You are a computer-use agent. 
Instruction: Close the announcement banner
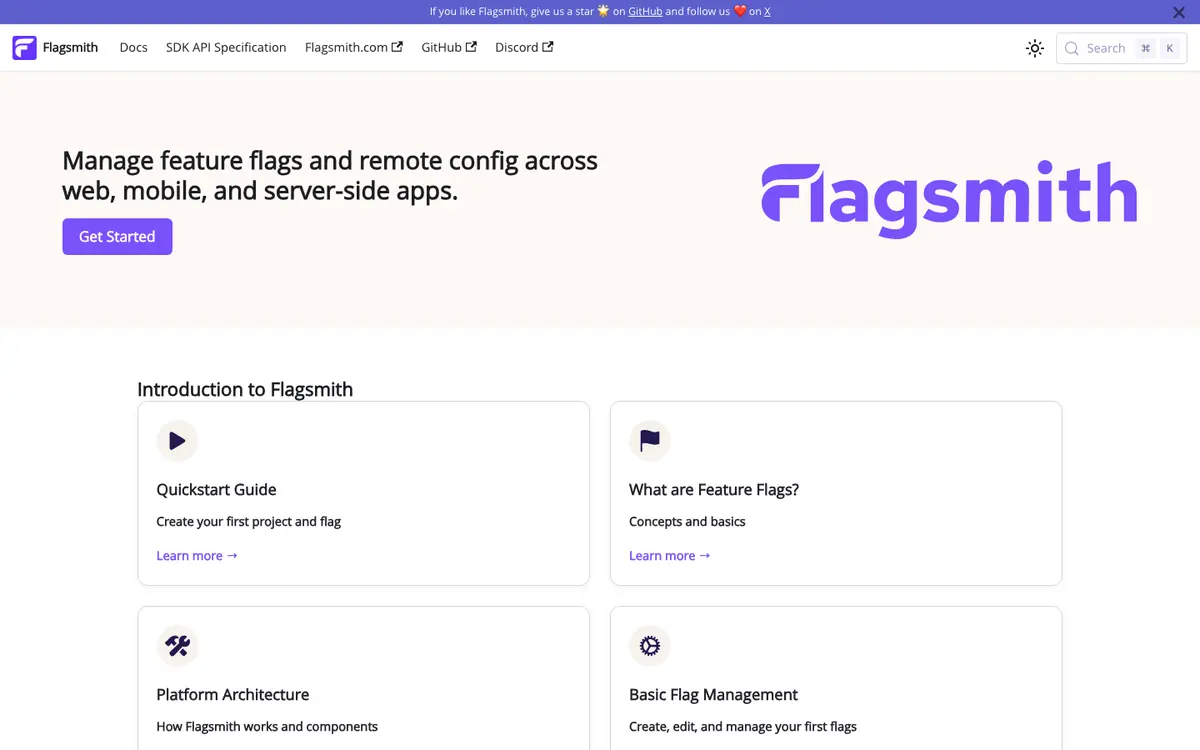click(1179, 12)
